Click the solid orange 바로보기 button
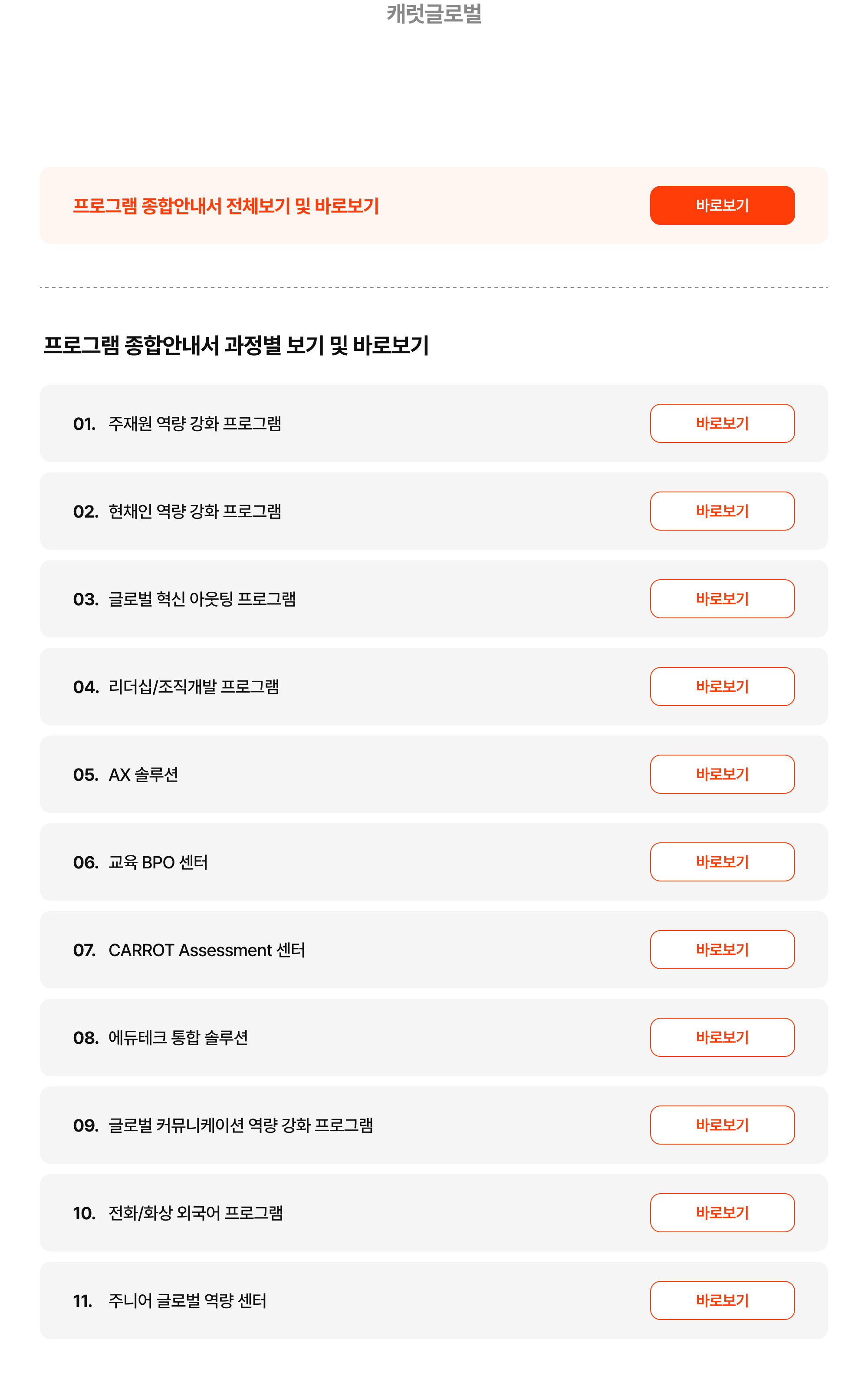Viewport: 868px width, 1386px height. (722, 205)
